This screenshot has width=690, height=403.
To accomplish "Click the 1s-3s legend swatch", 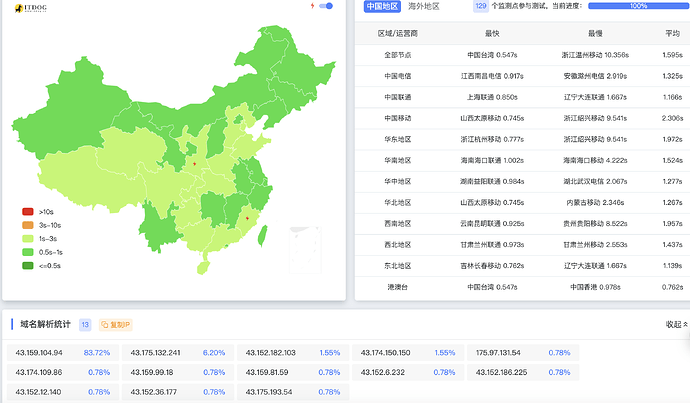I will (28, 238).
